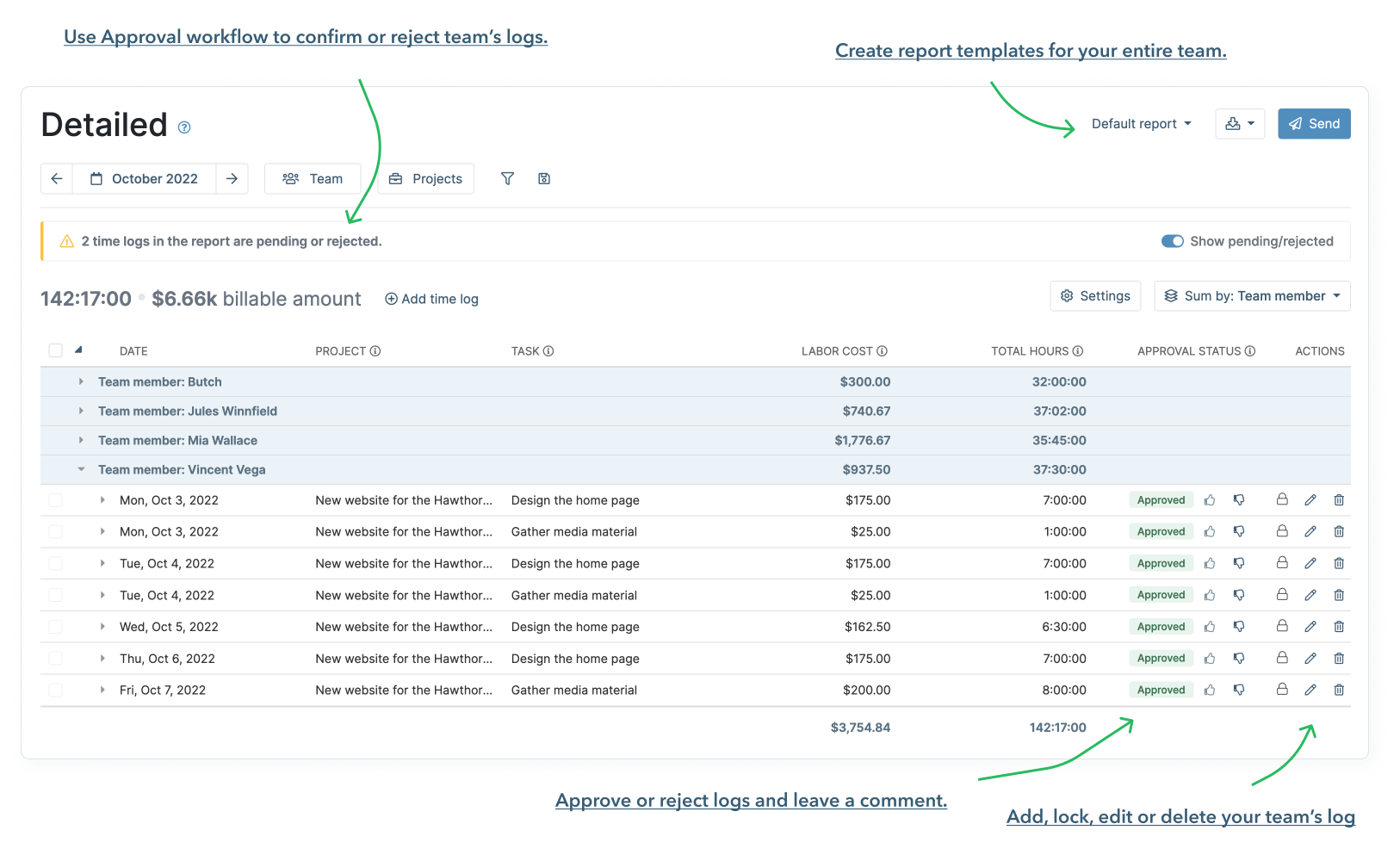The image size is (1400, 861).
Task: Approve the Fri, Oct 7 log thumbs up
Action: (1210, 690)
